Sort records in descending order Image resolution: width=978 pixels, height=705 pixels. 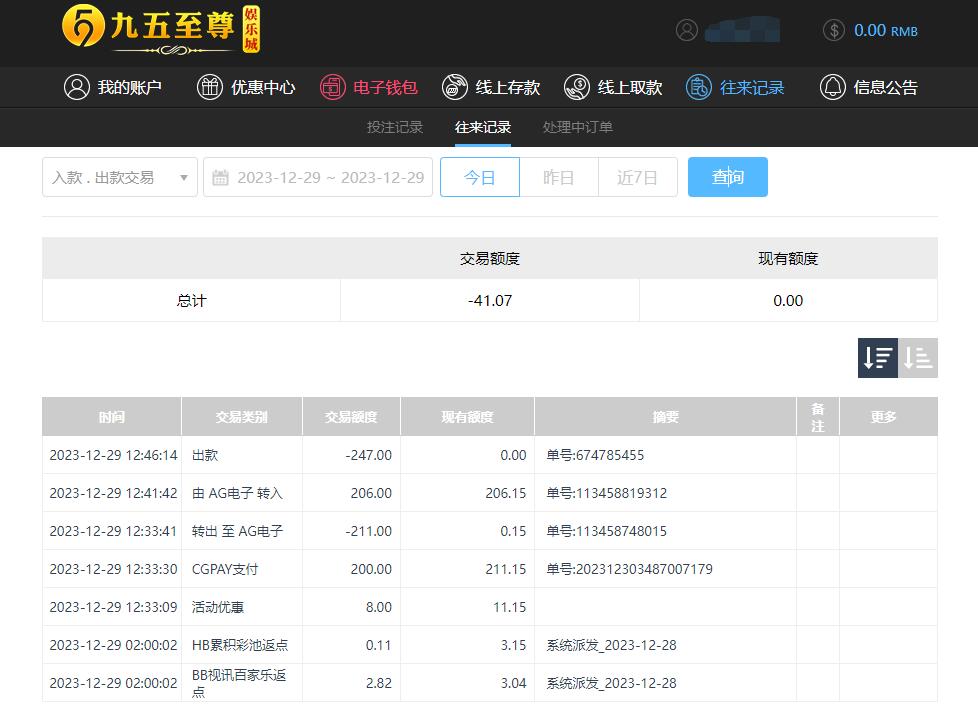pyautogui.click(x=878, y=358)
